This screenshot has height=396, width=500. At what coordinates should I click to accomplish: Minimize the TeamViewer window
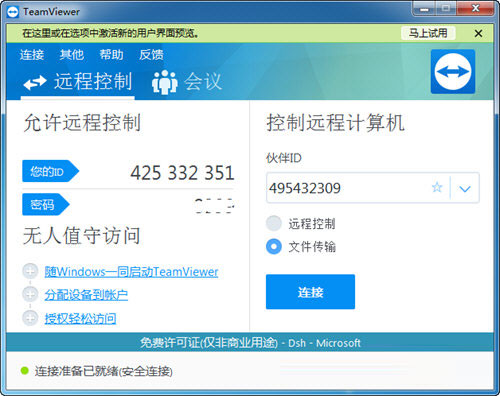click(x=424, y=8)
